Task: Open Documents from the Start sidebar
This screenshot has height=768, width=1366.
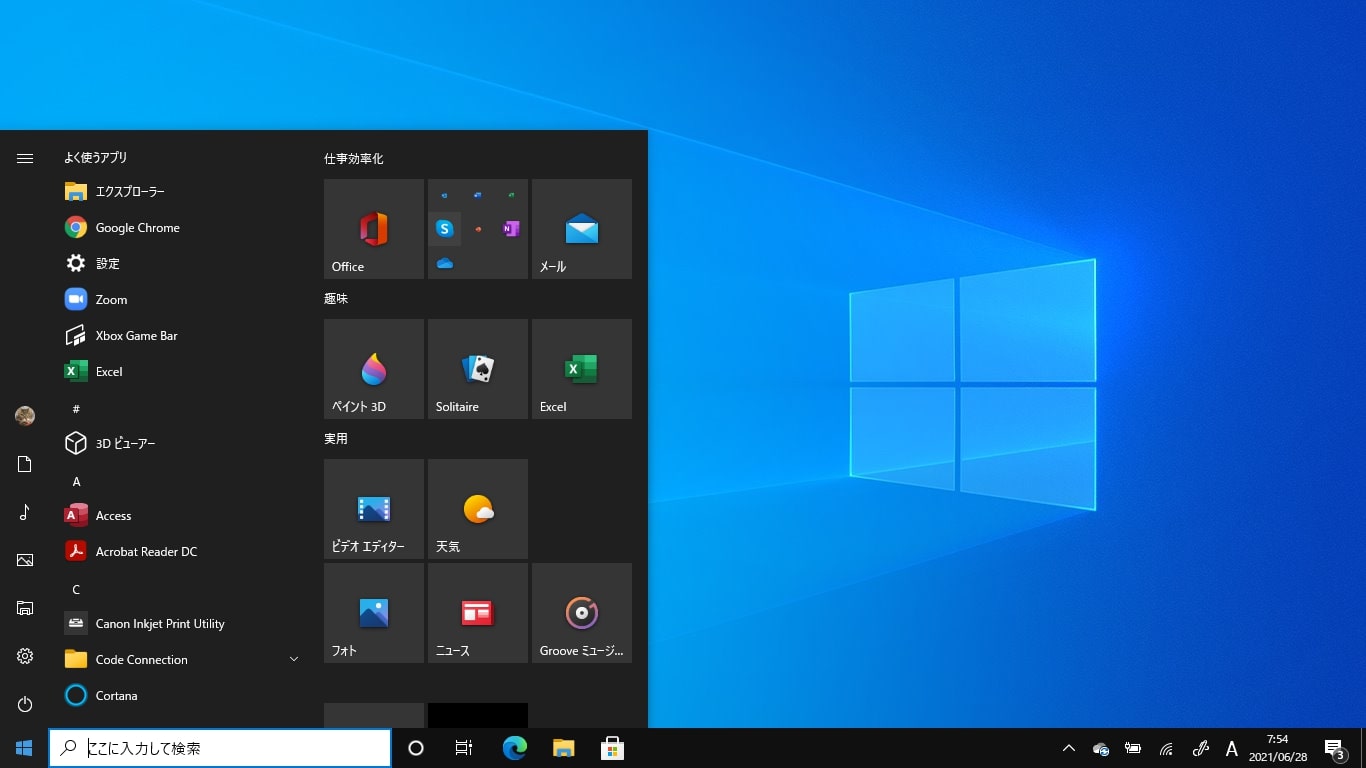Action: tap(25, 464)
